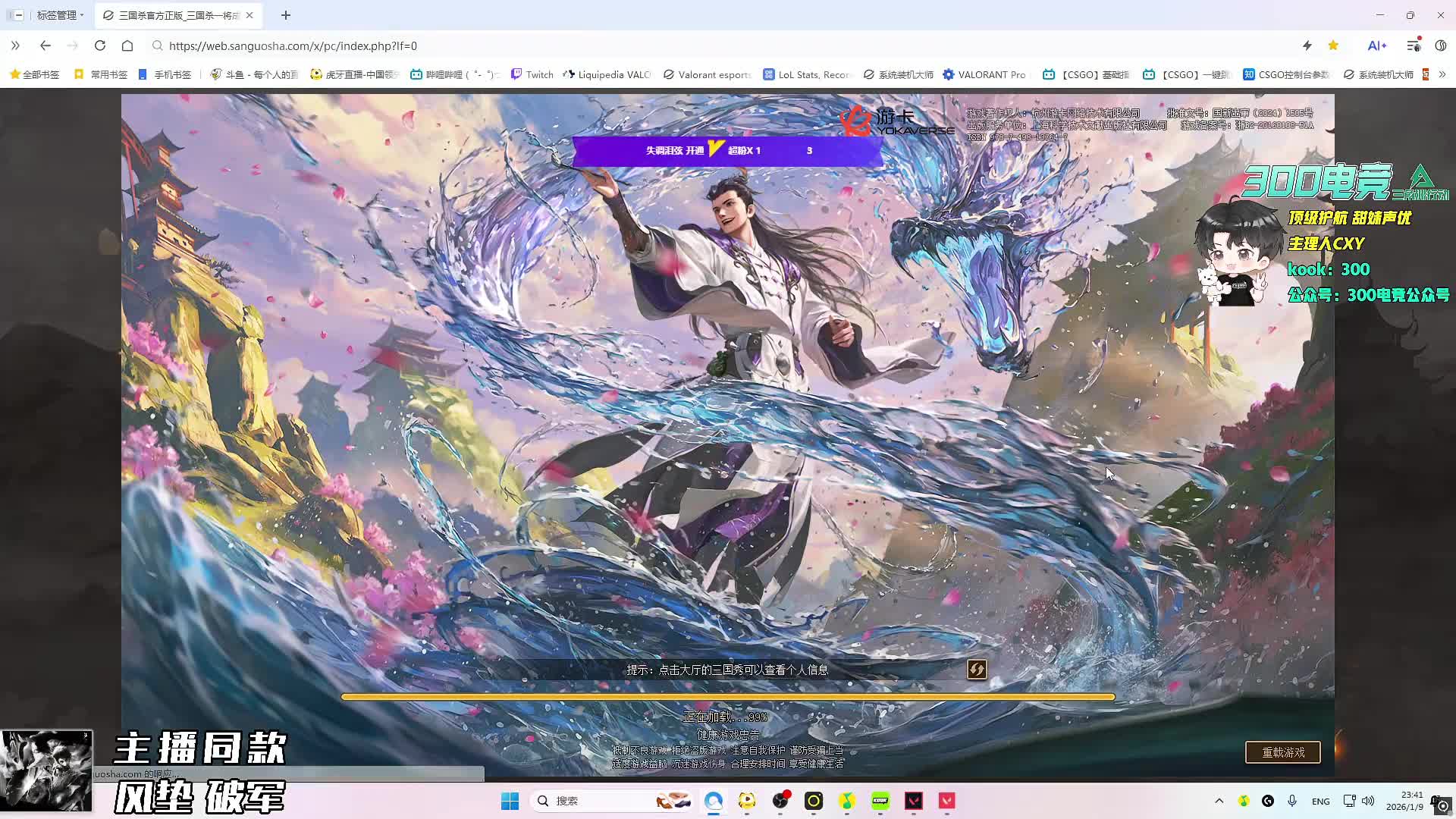Expand the sidebar double-chevron at toolbar left
This screenshot has width=1456, height=819.
15,45
